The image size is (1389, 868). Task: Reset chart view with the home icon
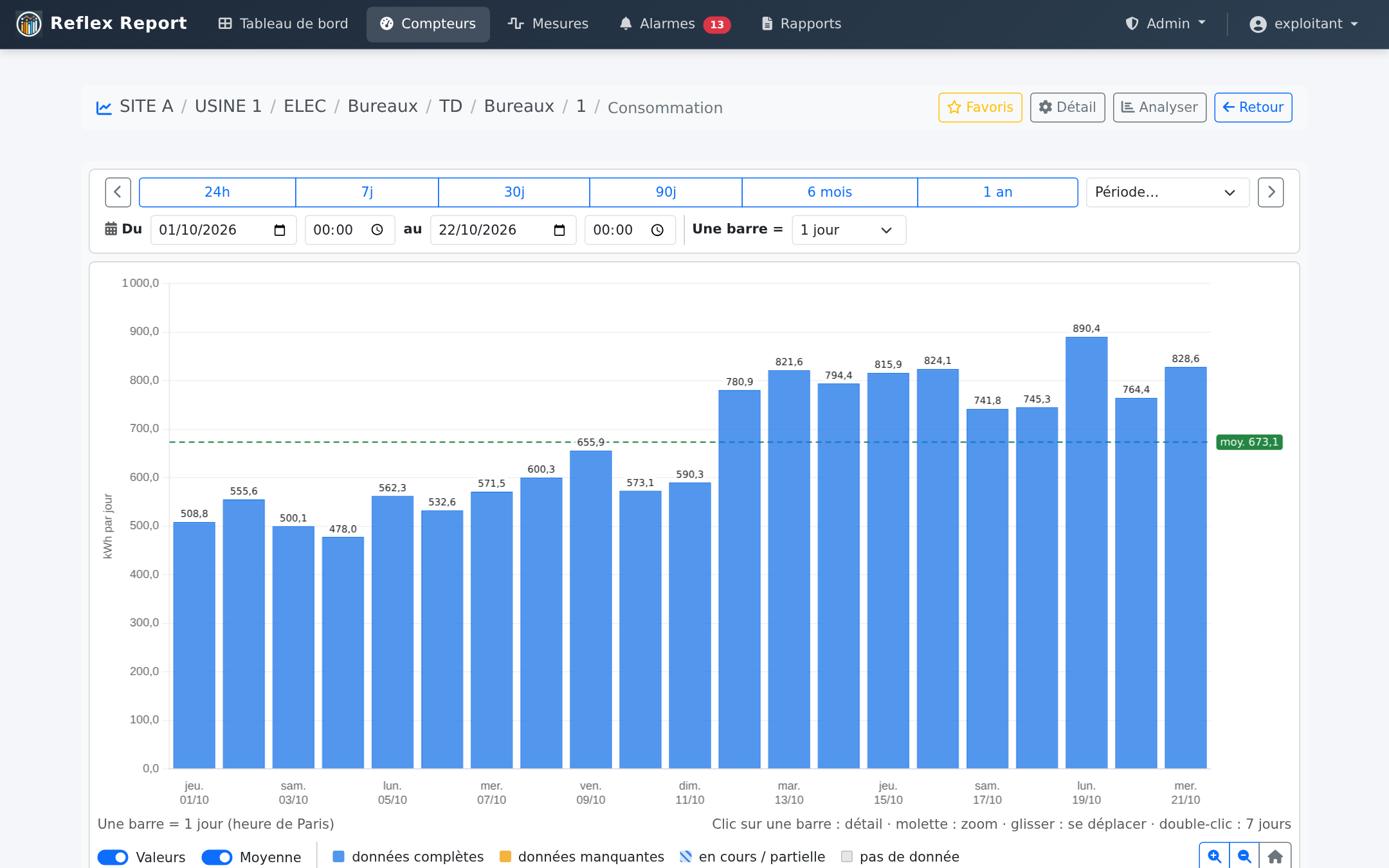(x=1275, y=856)
